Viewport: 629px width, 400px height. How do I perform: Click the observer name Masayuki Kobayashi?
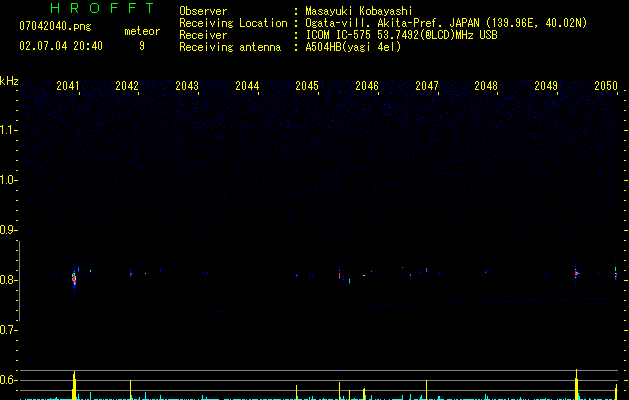click(359, 11)
